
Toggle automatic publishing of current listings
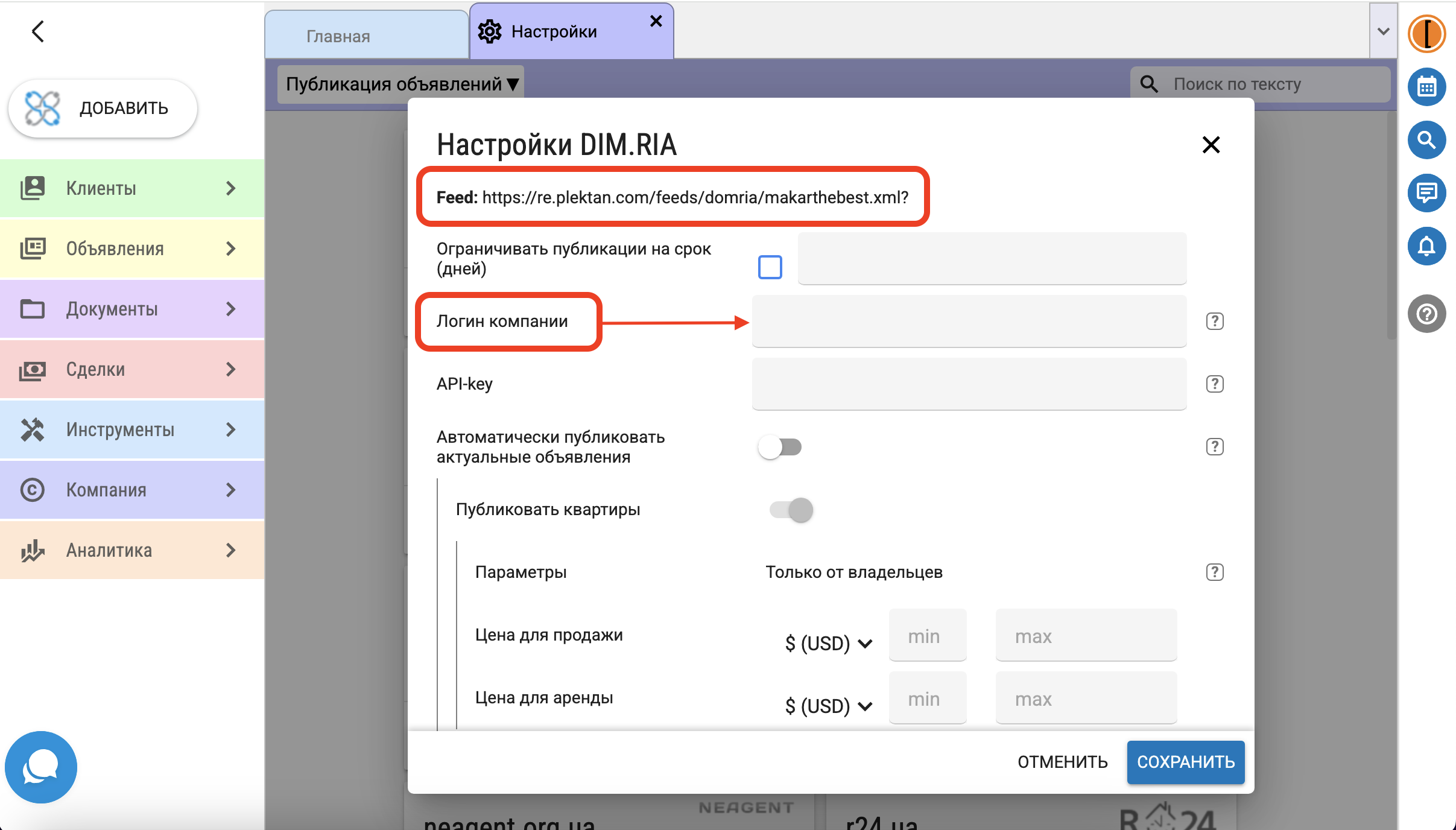click(780, 447)
